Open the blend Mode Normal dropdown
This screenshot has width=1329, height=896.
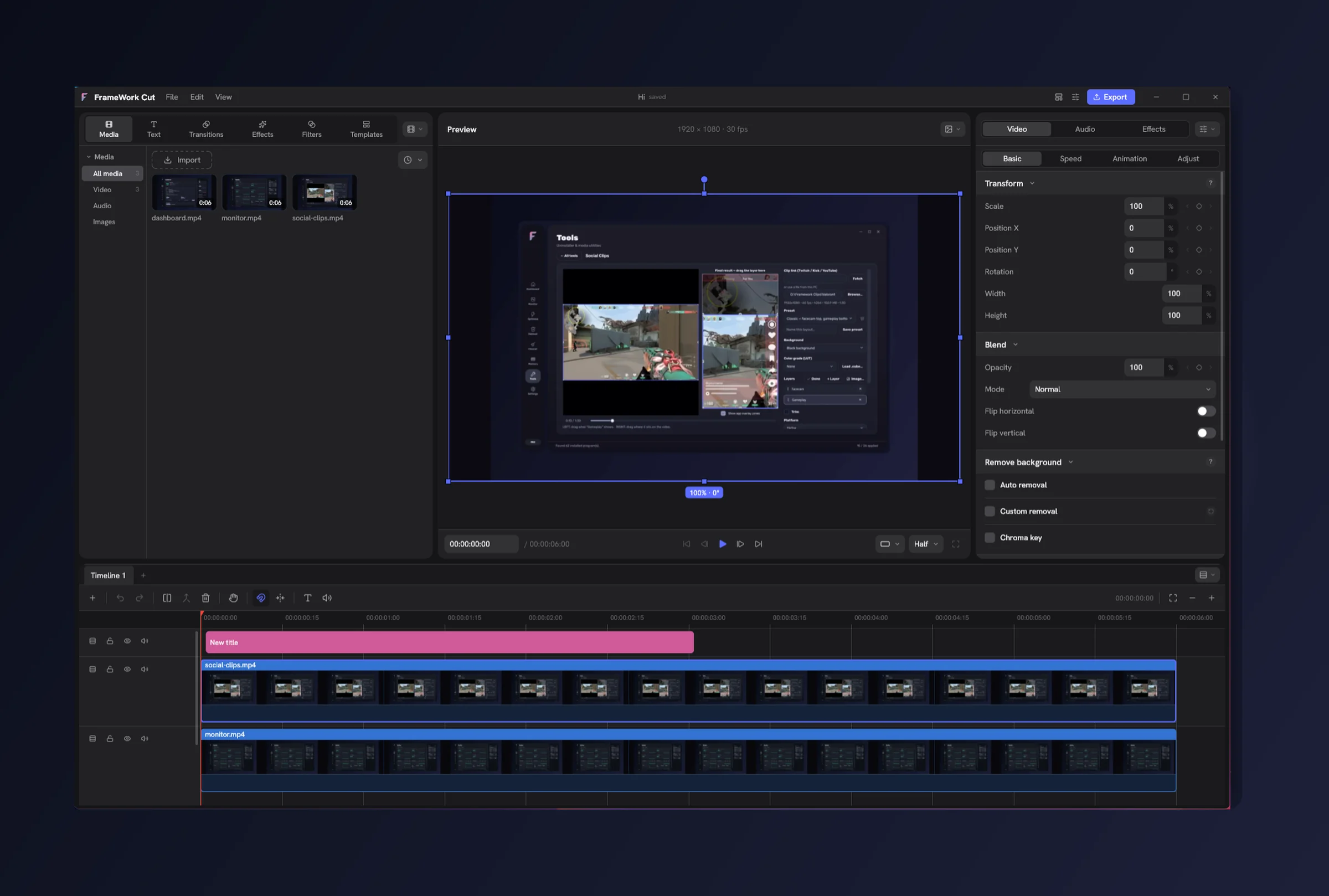click(x=1122, y=390)
